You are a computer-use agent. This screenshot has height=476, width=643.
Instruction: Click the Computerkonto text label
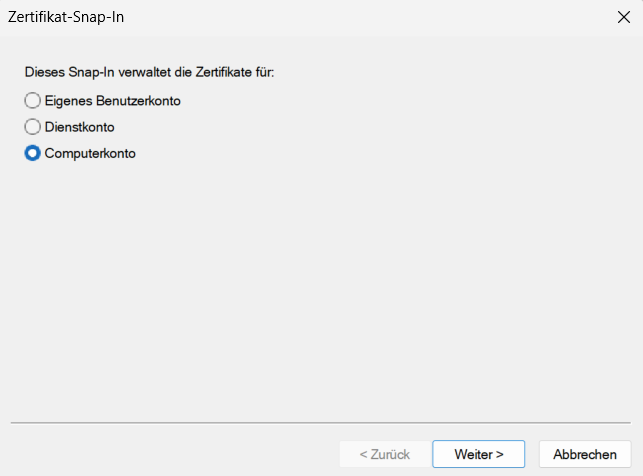pyautogui.click(x=90, y=153)
